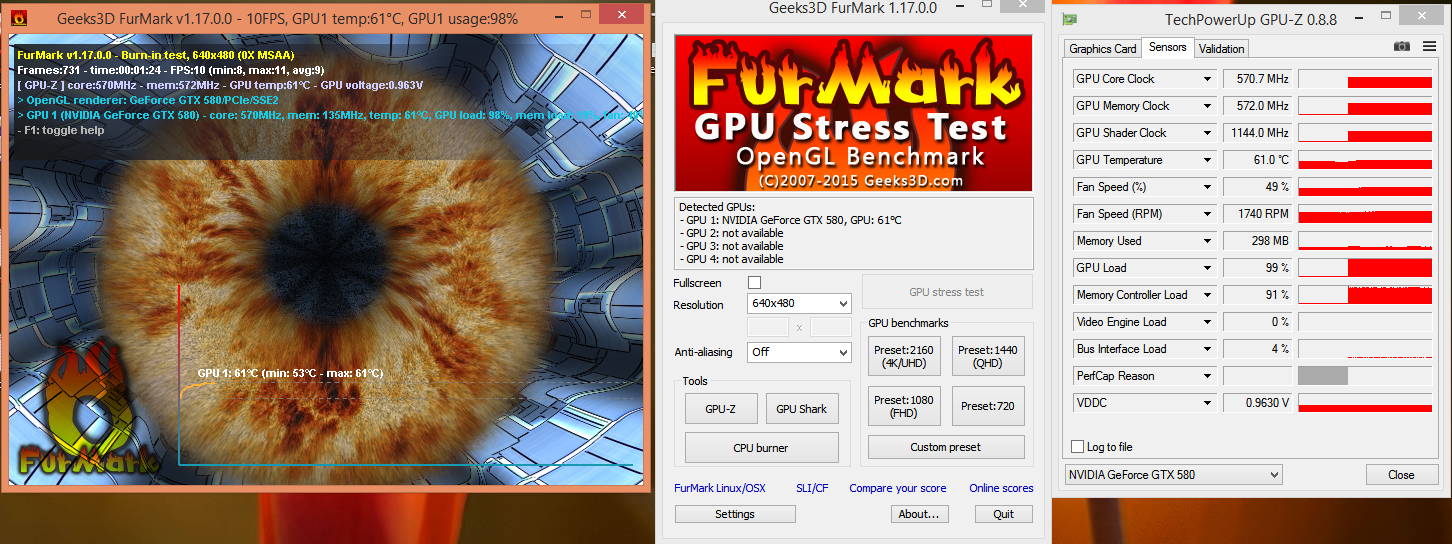The height and width of the screenshot is (544, 1452).
Task: Expand the VDDC sensor dropdown
Action: (x=1207, y=403)
